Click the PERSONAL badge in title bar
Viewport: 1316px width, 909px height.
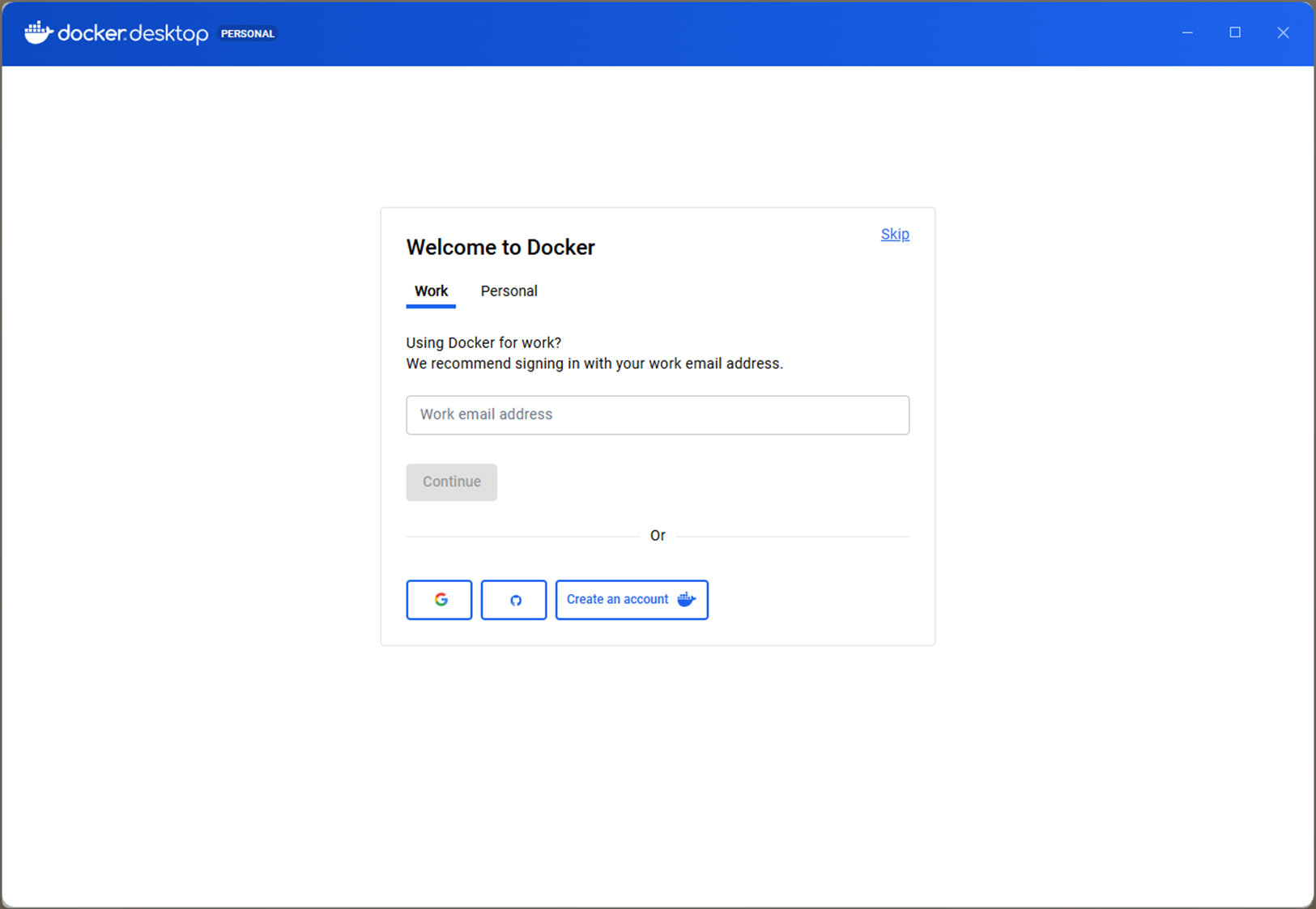[248, 33]
